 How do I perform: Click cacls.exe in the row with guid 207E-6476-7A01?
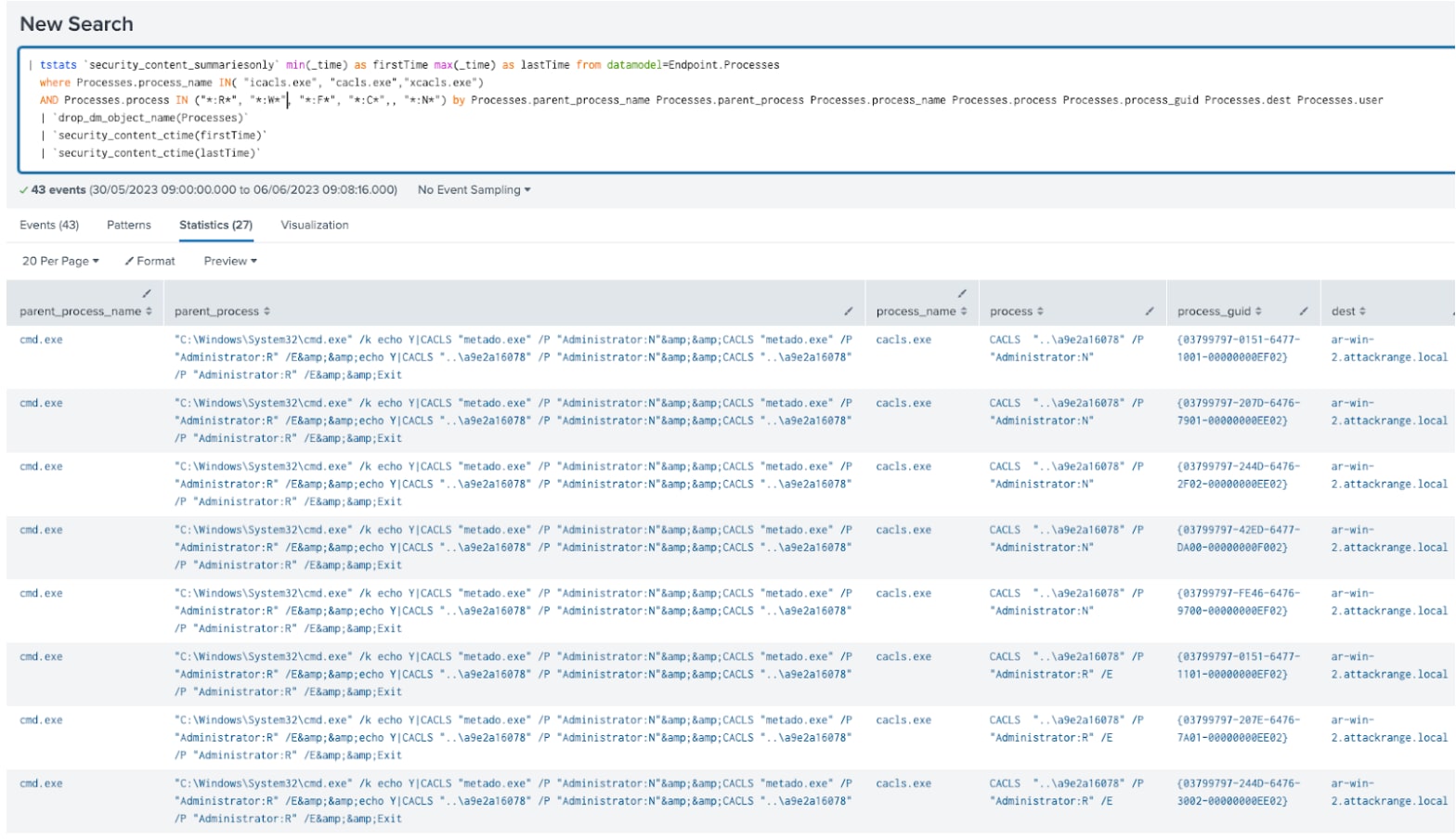click(x=903, y=720)
